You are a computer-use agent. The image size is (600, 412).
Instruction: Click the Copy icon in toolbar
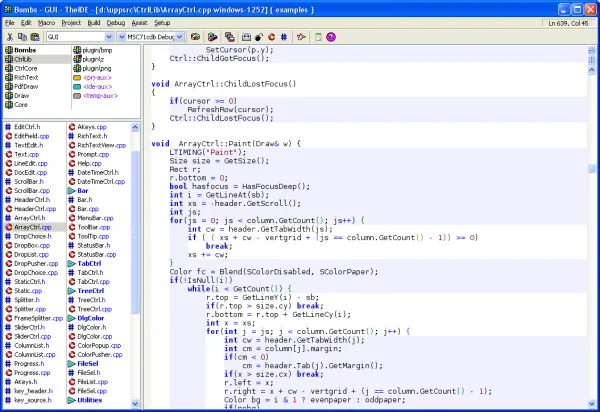(23, 37)
